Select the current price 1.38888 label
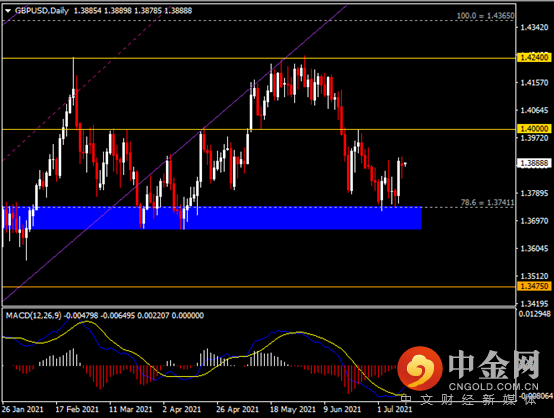This screenshot has height=418, width=554. [x=534, y=163]
